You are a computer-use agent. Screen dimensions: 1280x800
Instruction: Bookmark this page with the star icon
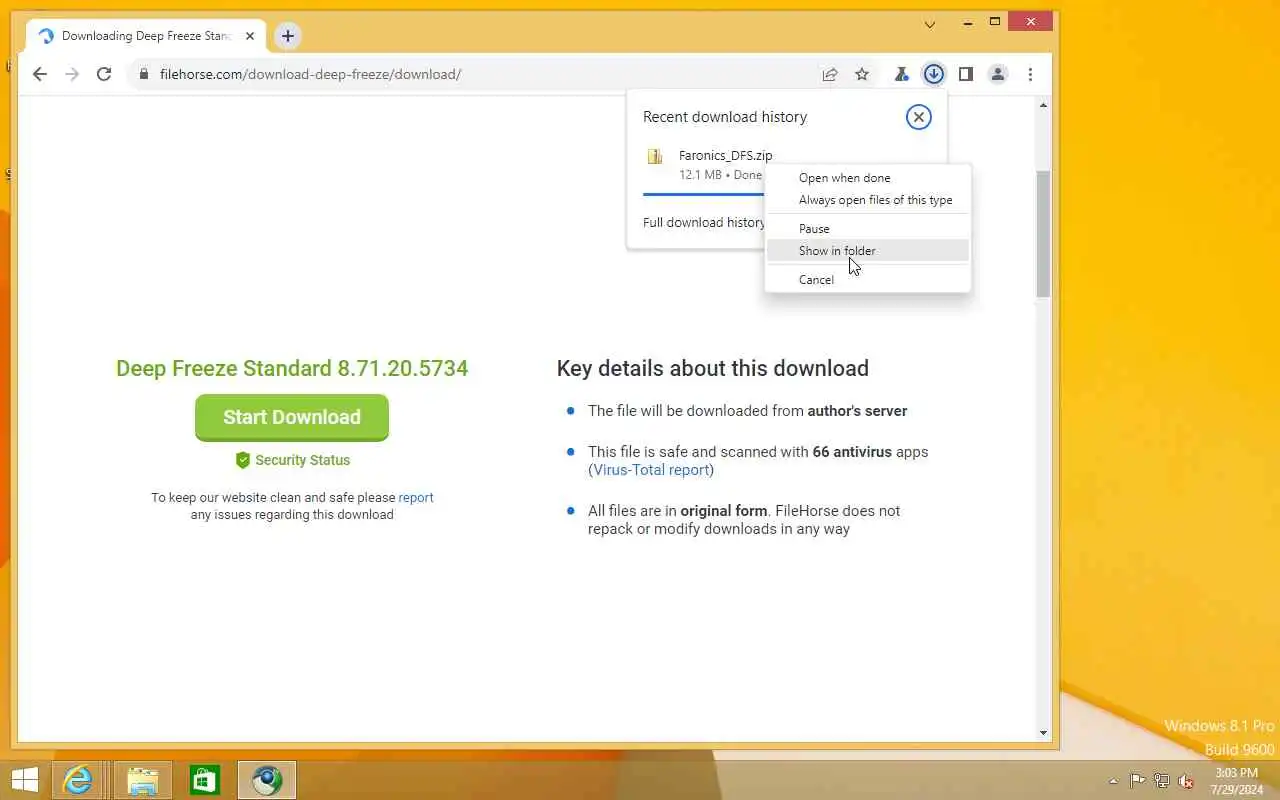point(862,74)
